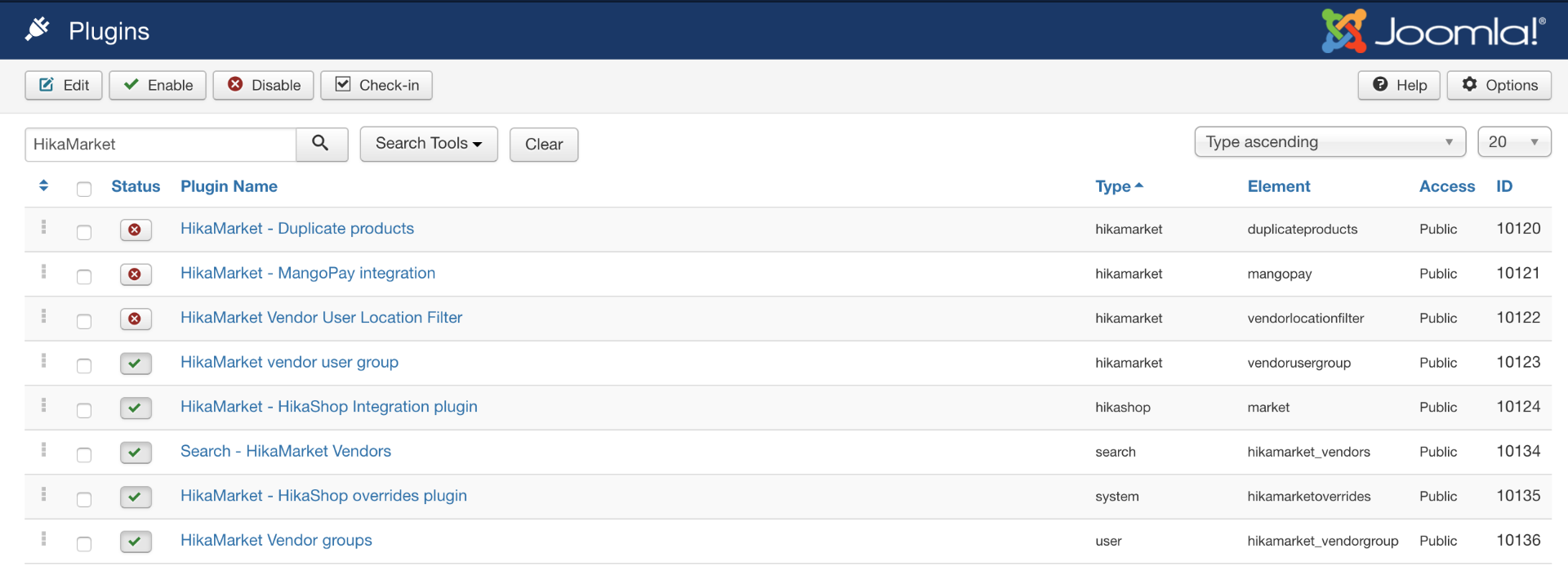
Task: Click the element text duplicateproducts
Action: coord(1303,230)
